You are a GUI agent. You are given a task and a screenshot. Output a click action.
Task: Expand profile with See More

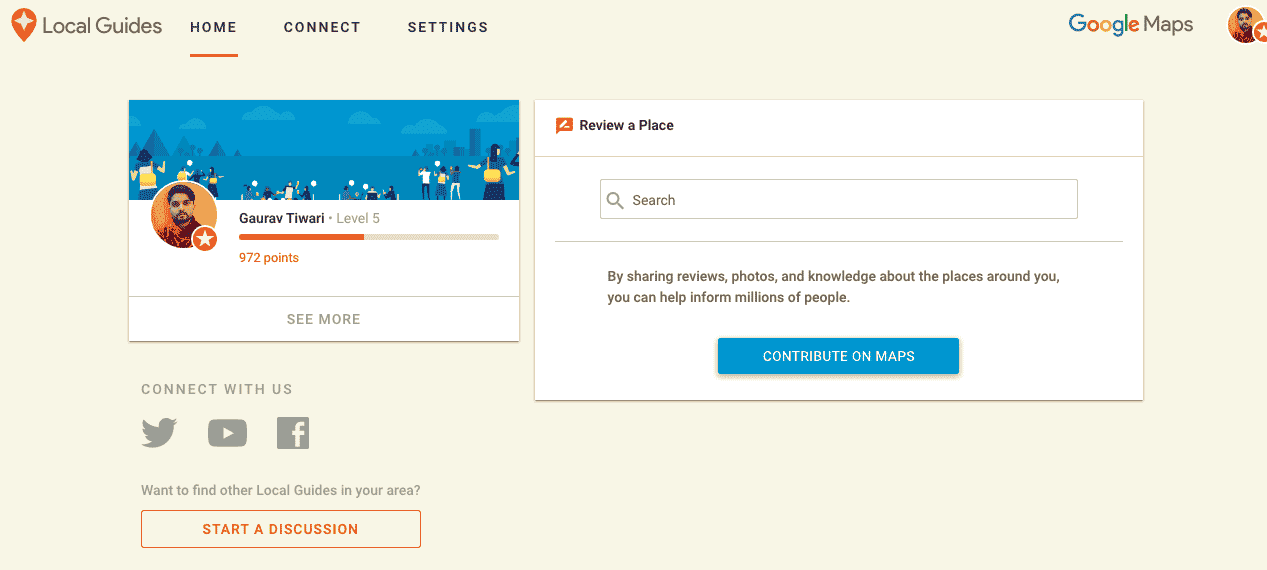point(323,319)
